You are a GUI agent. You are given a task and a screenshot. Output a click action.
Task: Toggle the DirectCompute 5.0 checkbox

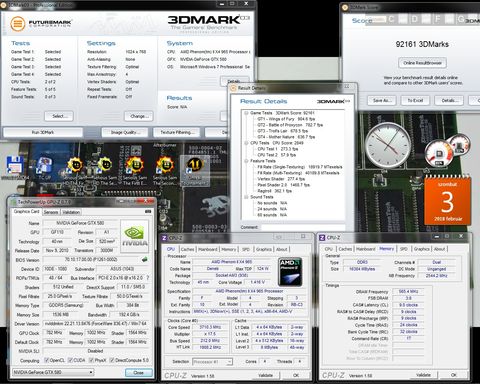(112, 360)
